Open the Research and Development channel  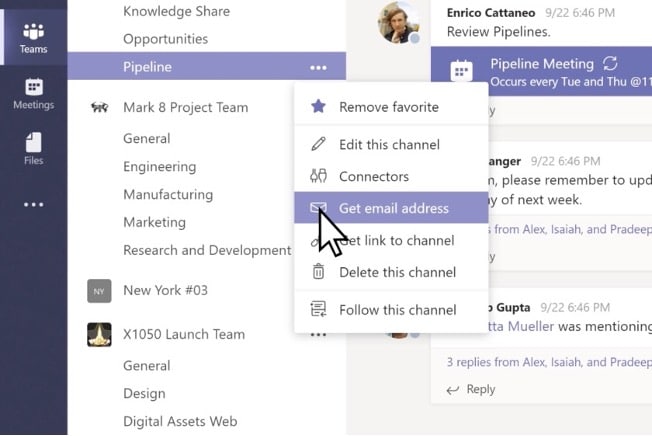click(207, 250)
